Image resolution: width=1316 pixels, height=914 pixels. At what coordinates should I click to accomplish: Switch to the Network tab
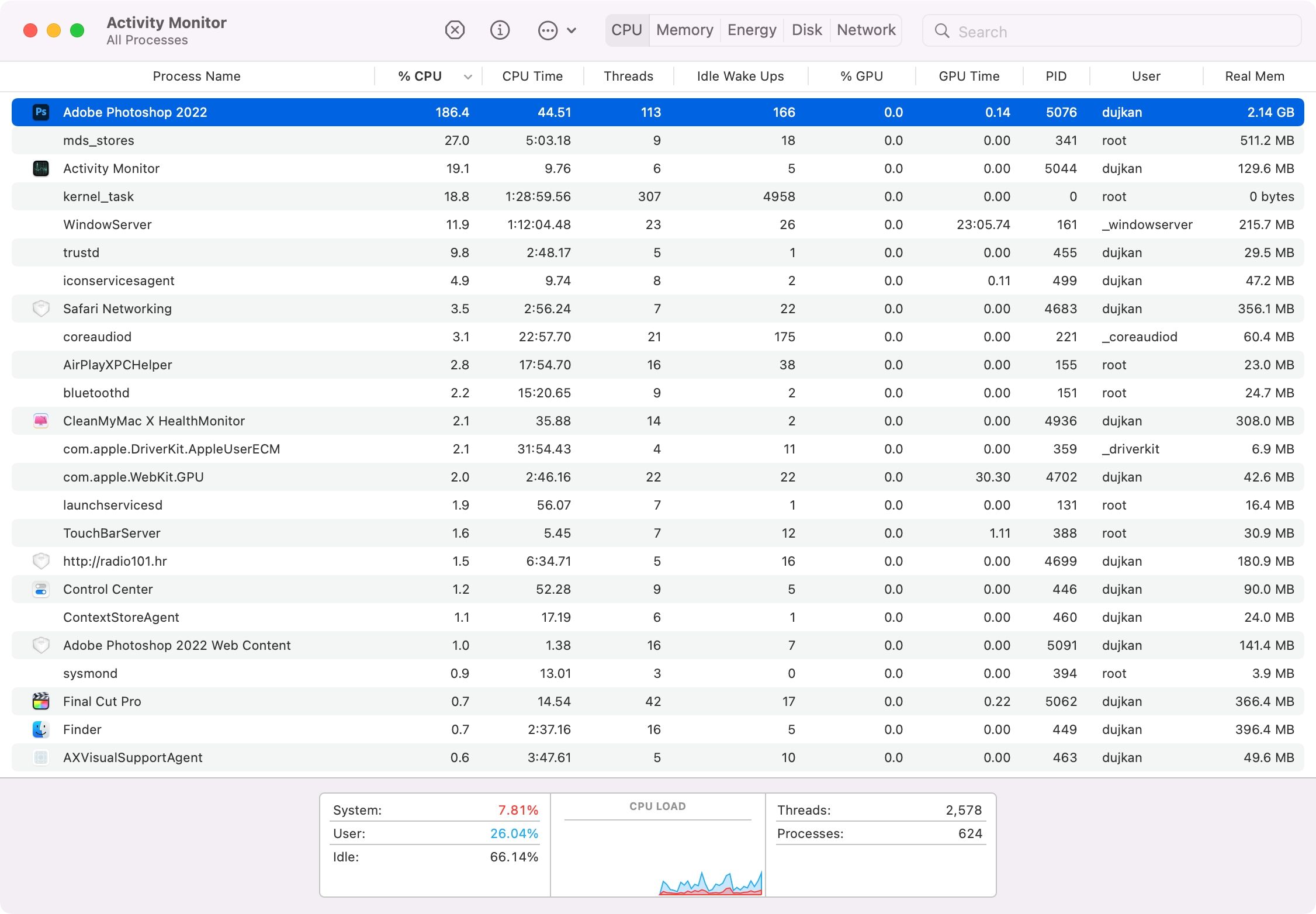(x=866, y=30)
